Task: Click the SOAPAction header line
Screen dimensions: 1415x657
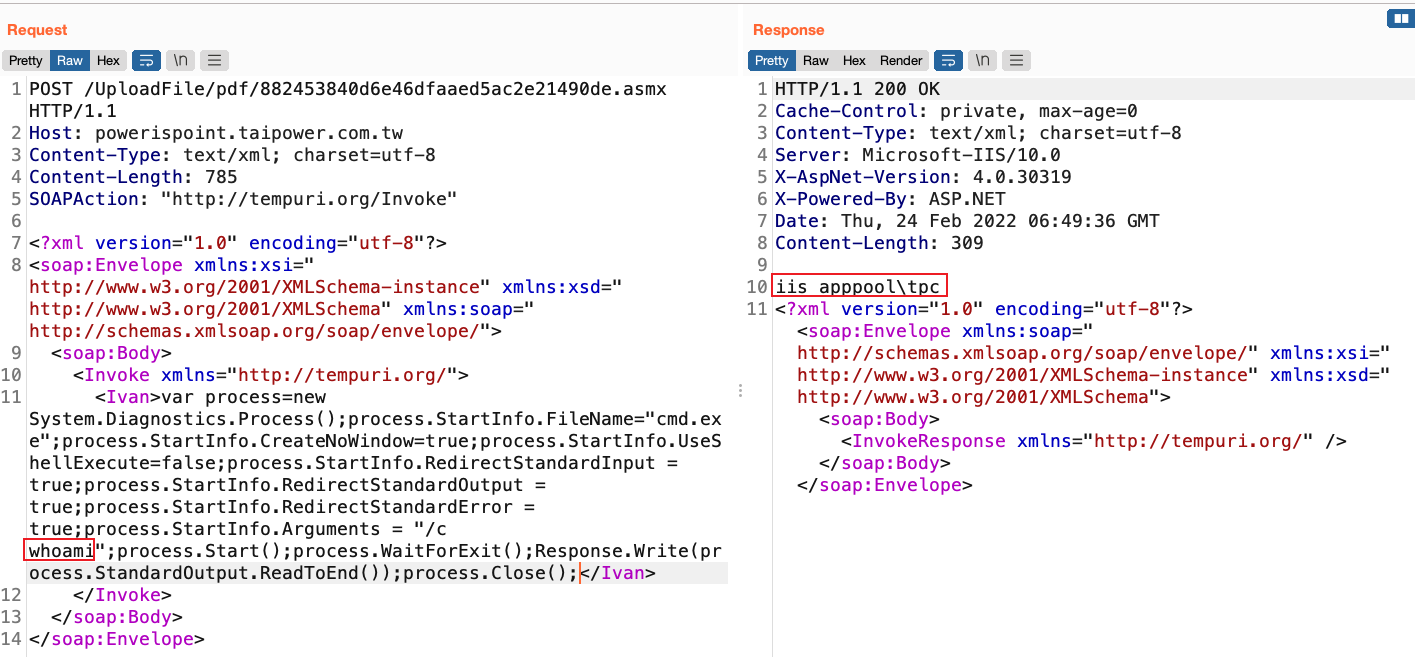Action: tap(243, 199)
